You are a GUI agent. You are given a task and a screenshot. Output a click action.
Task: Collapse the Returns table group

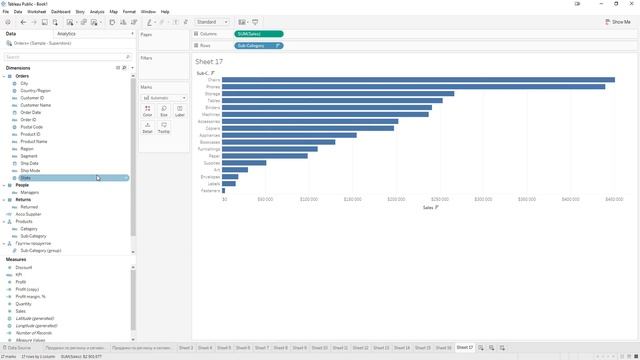pyautogui.click(x=4, y=200)
